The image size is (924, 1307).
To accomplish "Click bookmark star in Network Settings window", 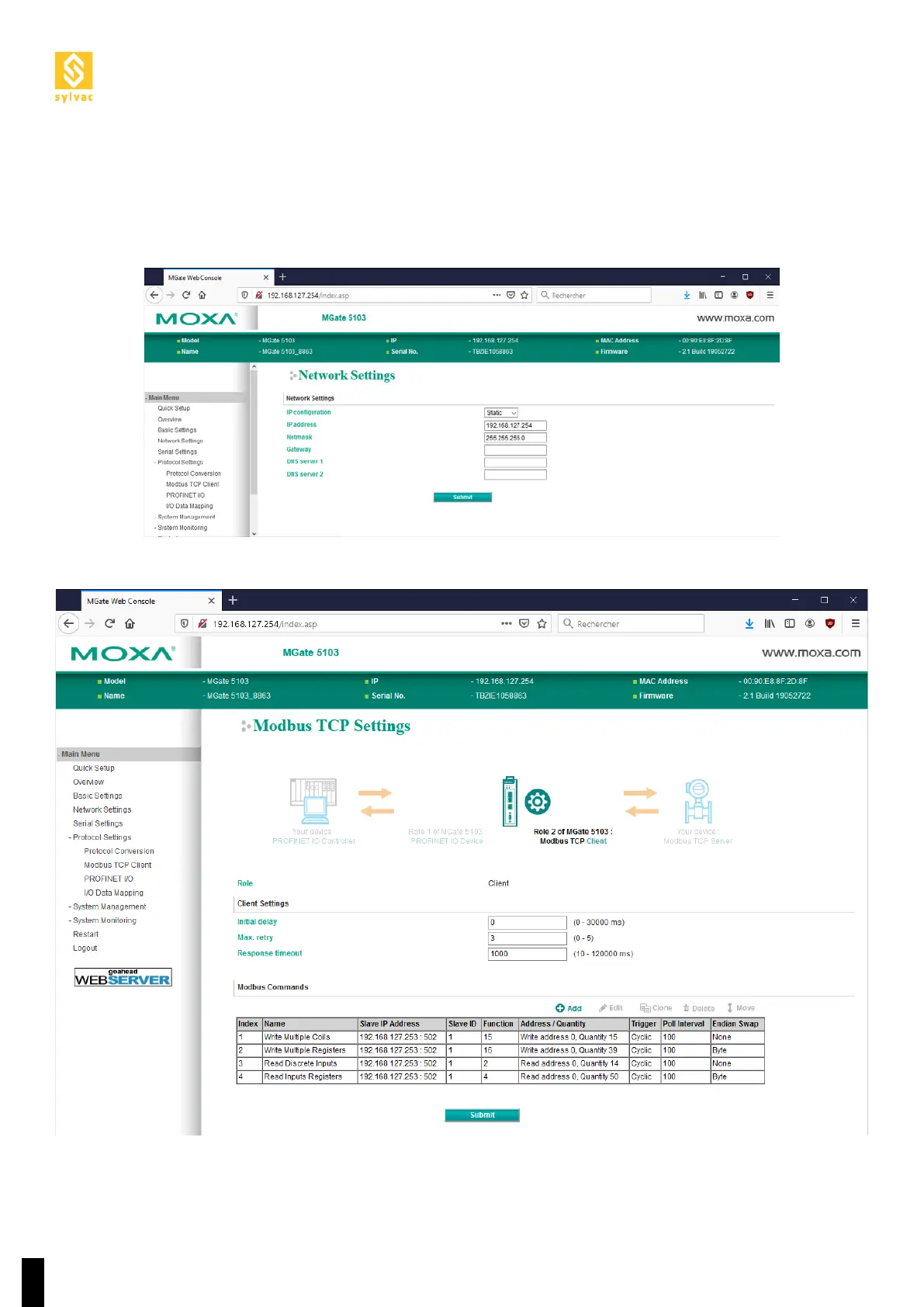I will tap(524, 295).
